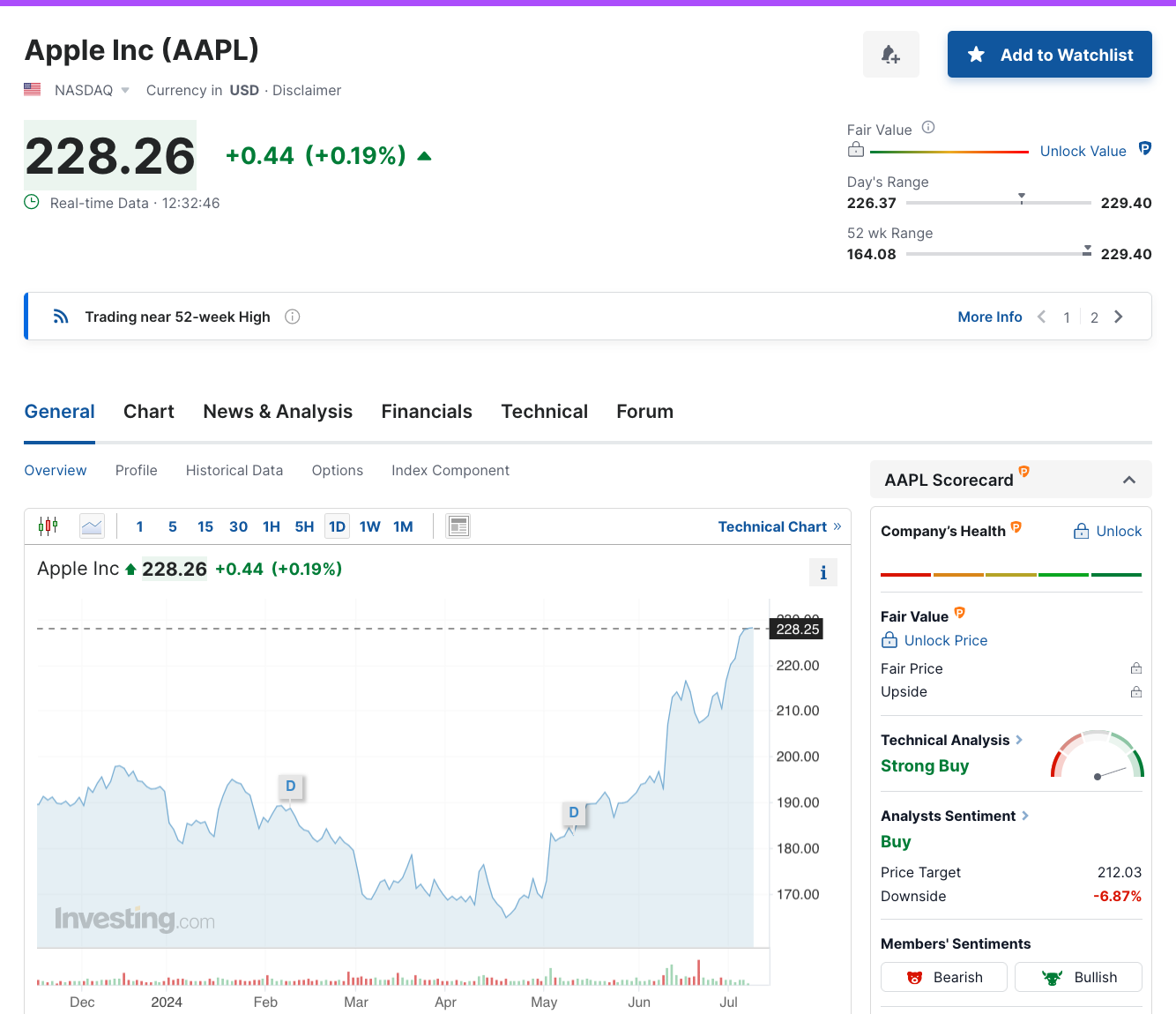Expand Technical Analysis chevron
The width and height of the screenshot is (1176, 1014).
coord(1019,740)
